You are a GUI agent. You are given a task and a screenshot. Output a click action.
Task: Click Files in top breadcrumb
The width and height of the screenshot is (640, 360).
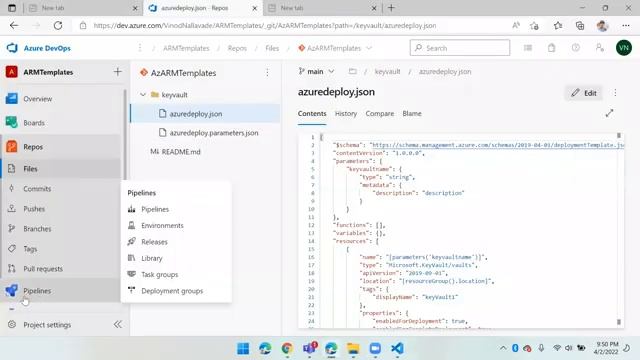[272, 48]
